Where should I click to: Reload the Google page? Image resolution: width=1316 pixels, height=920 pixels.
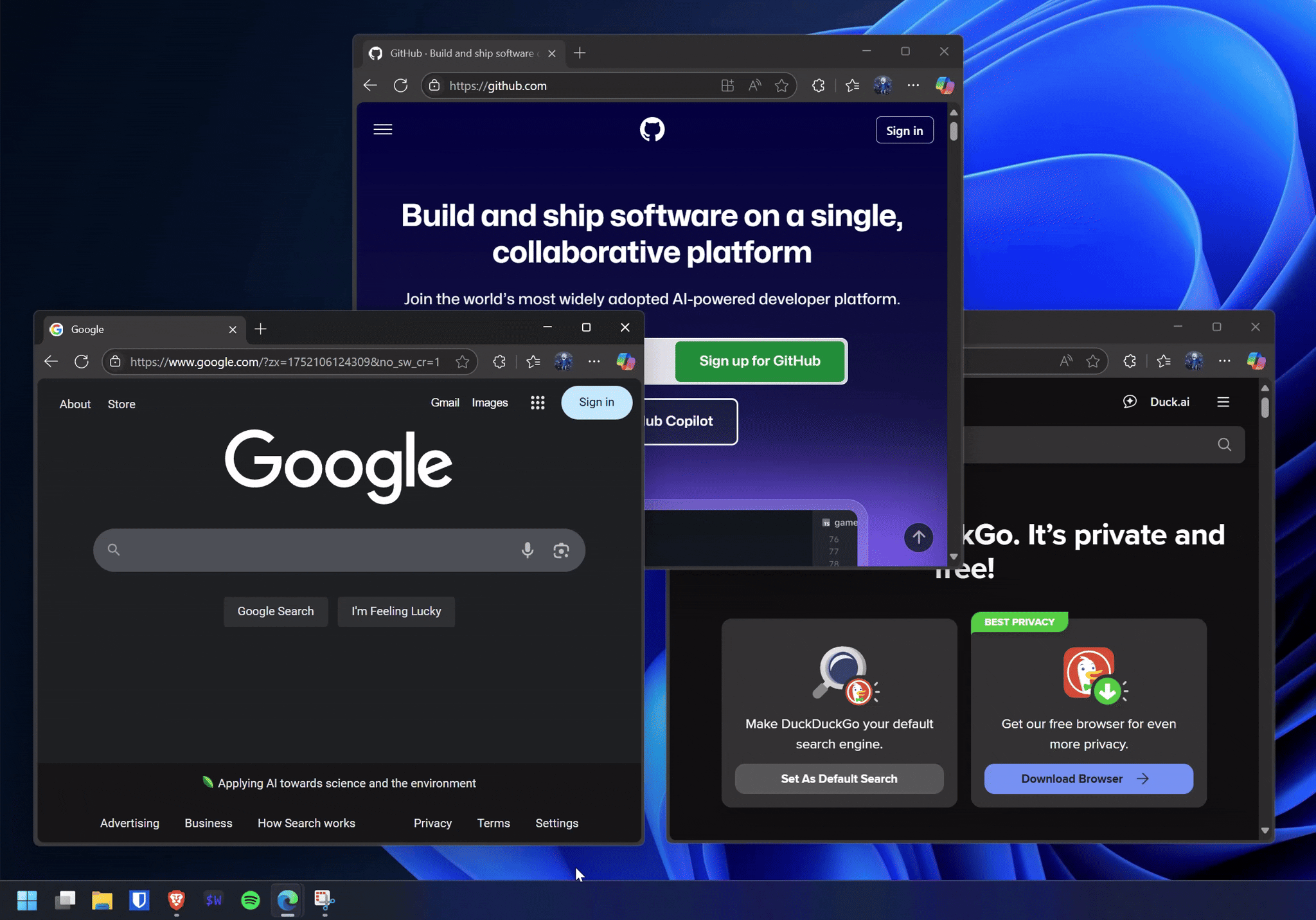82,361
